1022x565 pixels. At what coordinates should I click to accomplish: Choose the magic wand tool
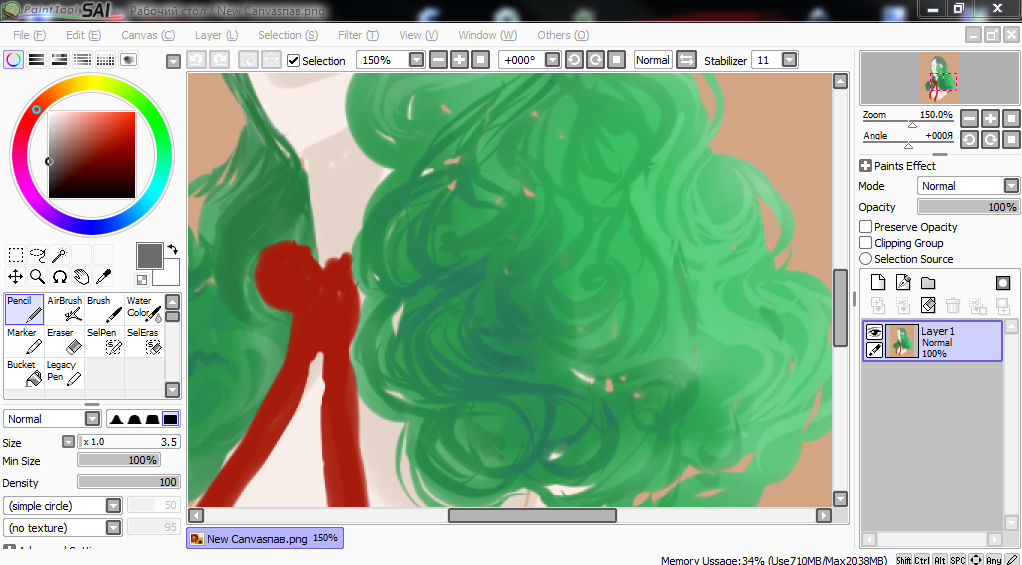(x=59, y=254)
